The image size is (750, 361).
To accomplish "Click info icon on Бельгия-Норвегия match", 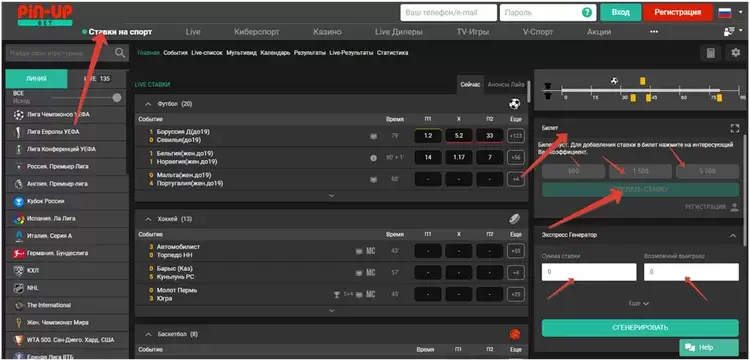I will pos(374,158).
